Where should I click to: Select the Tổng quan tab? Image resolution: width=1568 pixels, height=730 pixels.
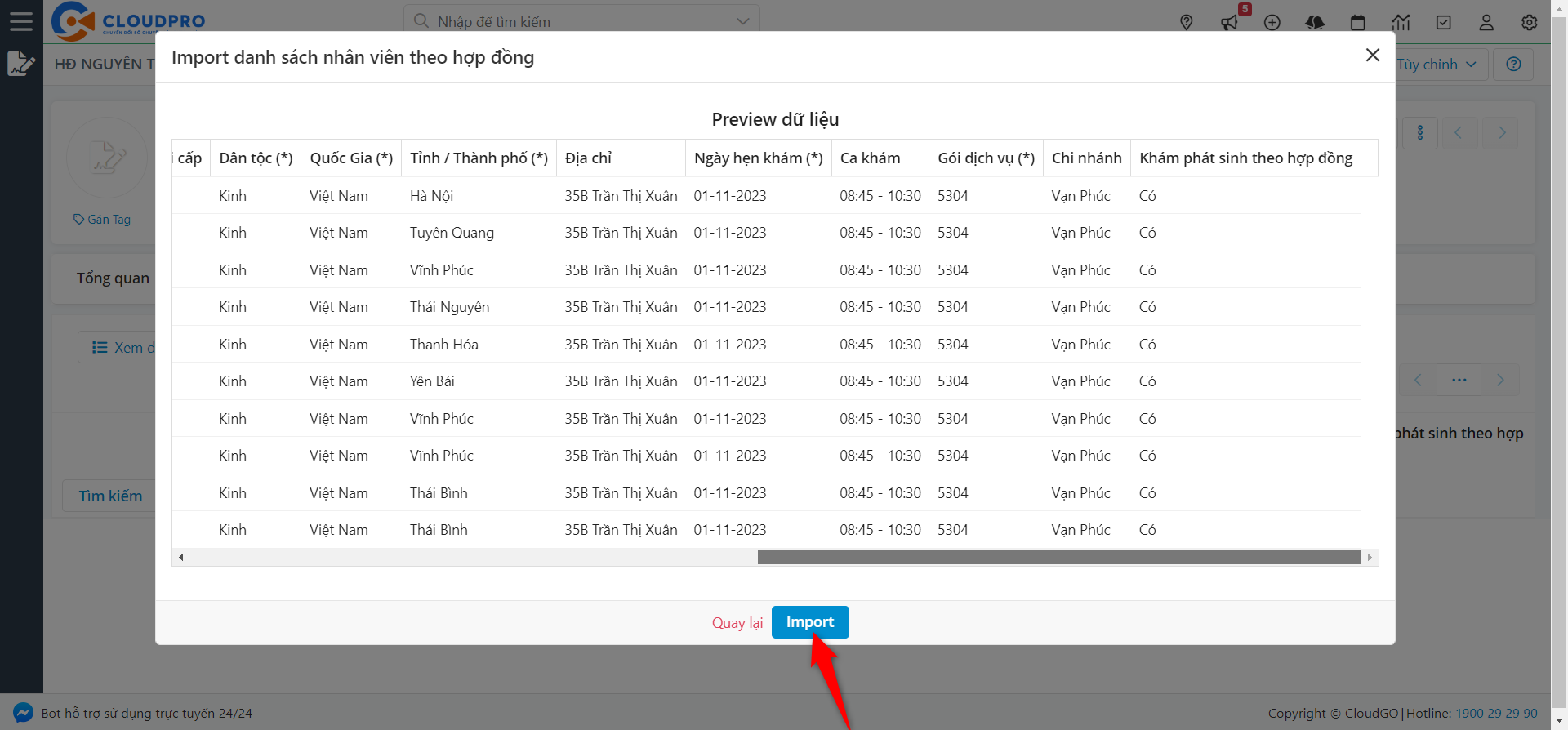(x=113, y=278)
